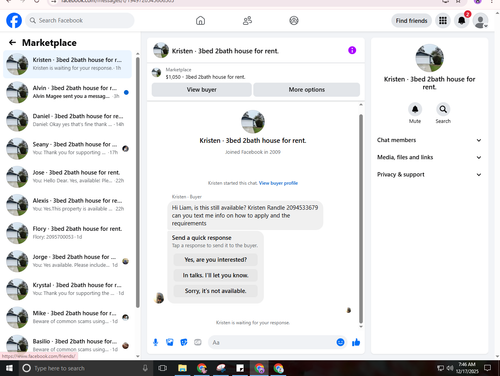The height and width of the screenshot is (376, 500).
Task: Search within the Kristen conversation
Action: 443,109
